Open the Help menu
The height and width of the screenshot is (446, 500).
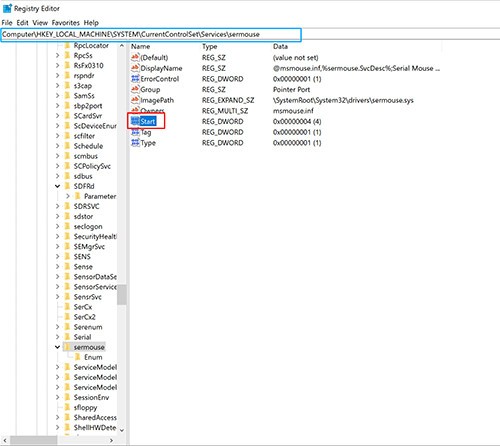click(x=91, y=23)
